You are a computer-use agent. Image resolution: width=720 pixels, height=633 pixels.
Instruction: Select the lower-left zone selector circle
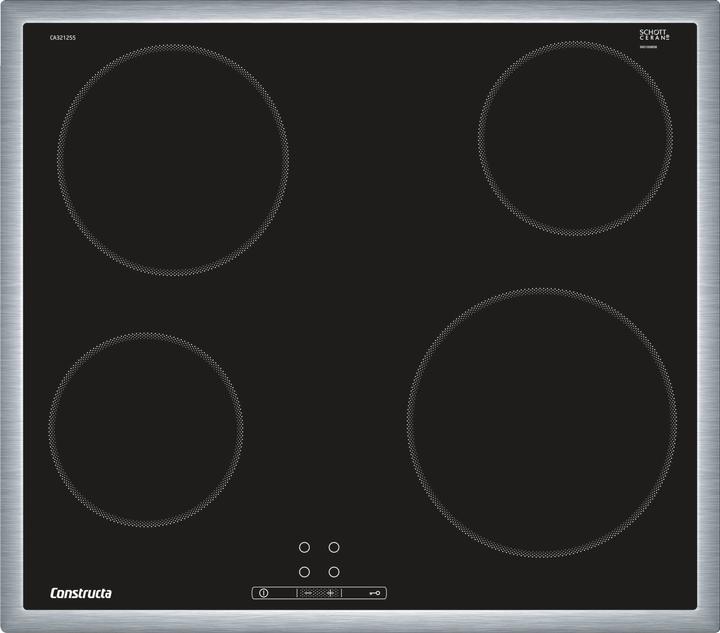(304, 572)
